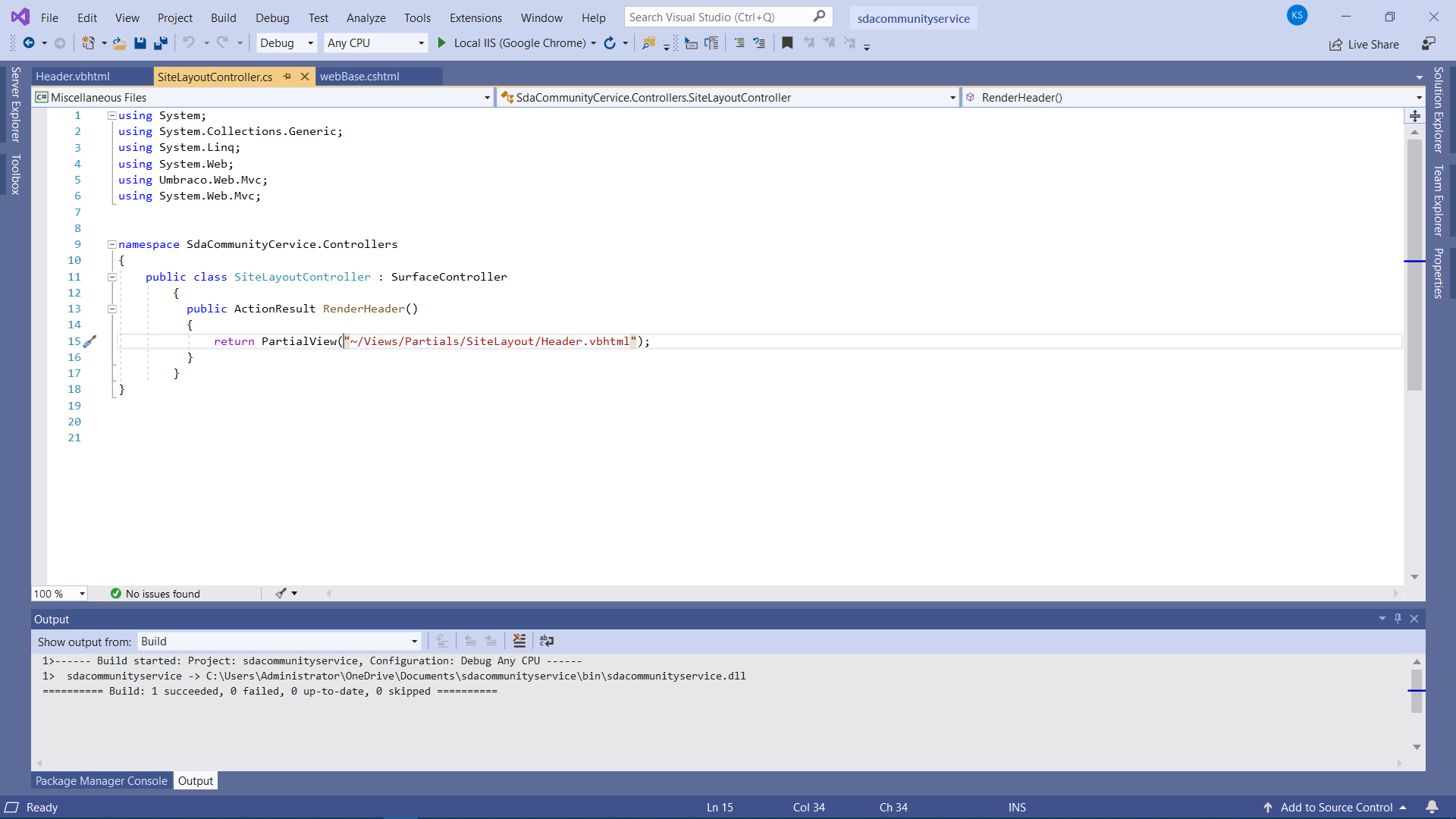Click the editor vertical scrollbar thumb
The width and height of the screenshot is (1456, 819).
pos(1414,264)
